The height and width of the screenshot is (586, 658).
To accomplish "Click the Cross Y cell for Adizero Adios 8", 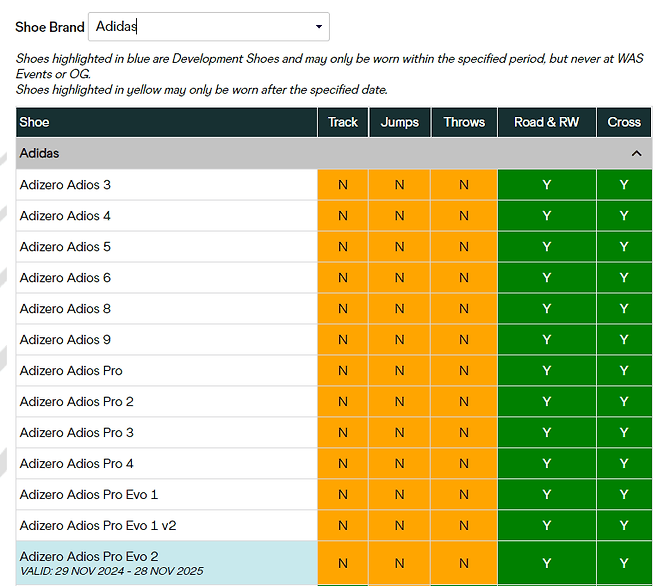I will click(624, 309).
